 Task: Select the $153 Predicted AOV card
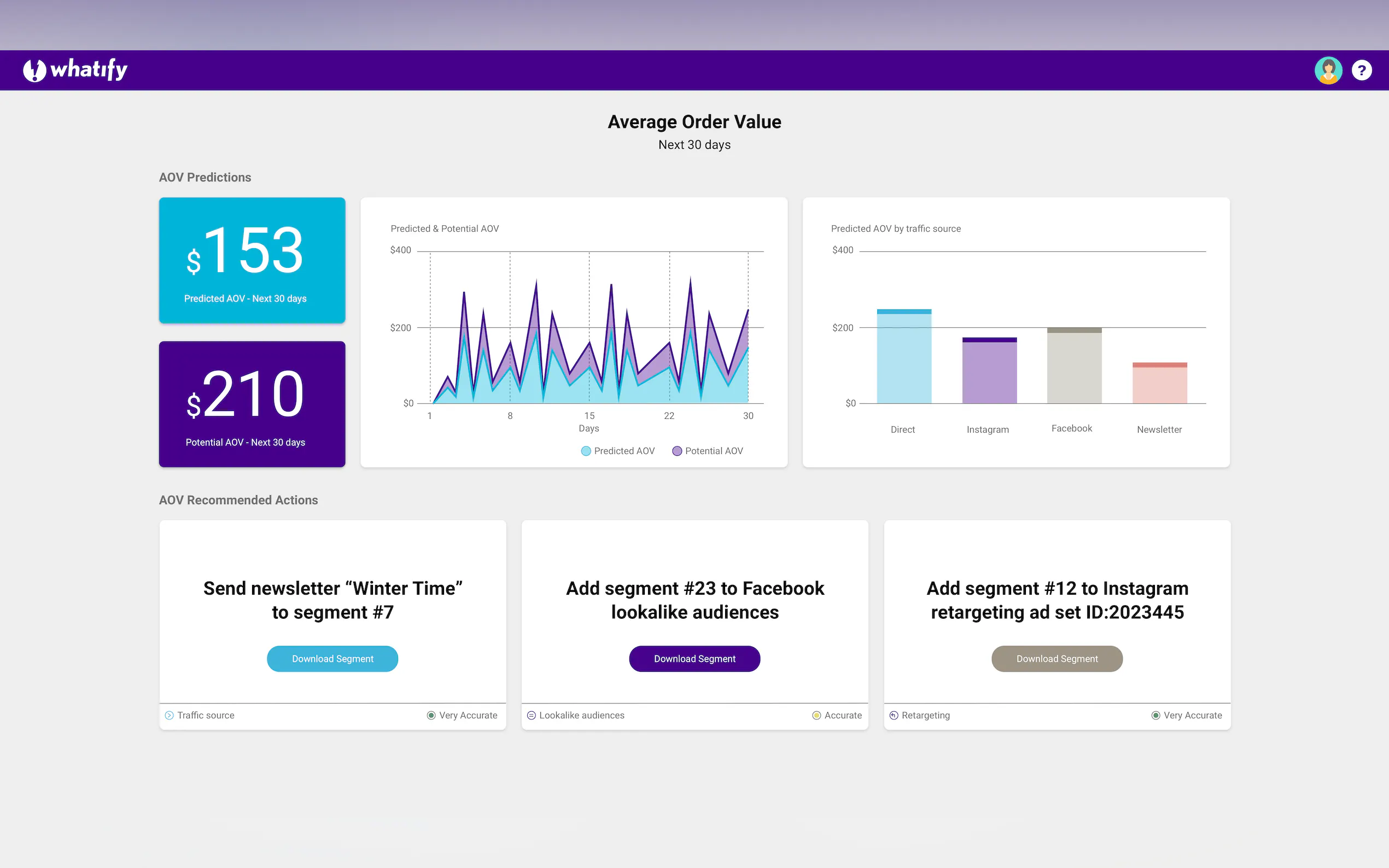pos(252,260)
